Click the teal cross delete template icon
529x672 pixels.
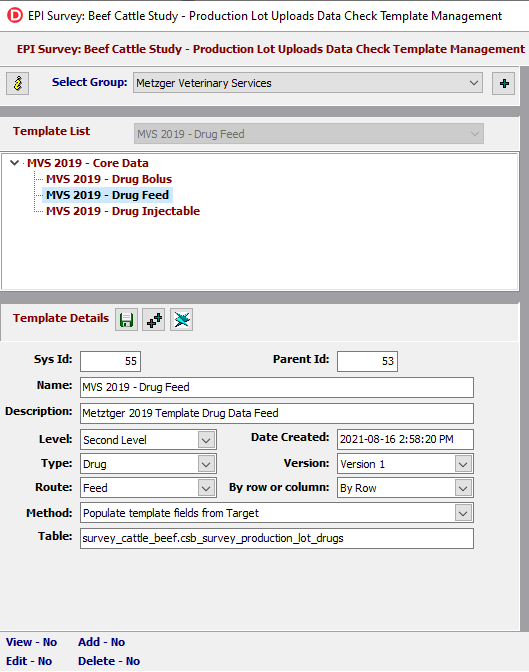point(181,320)
